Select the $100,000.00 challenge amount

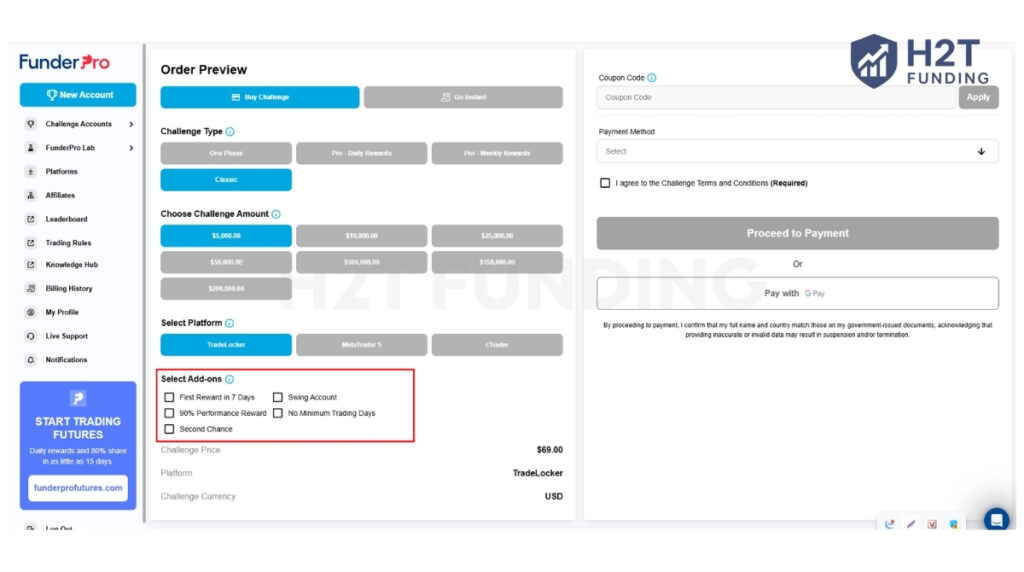point(361,262)
